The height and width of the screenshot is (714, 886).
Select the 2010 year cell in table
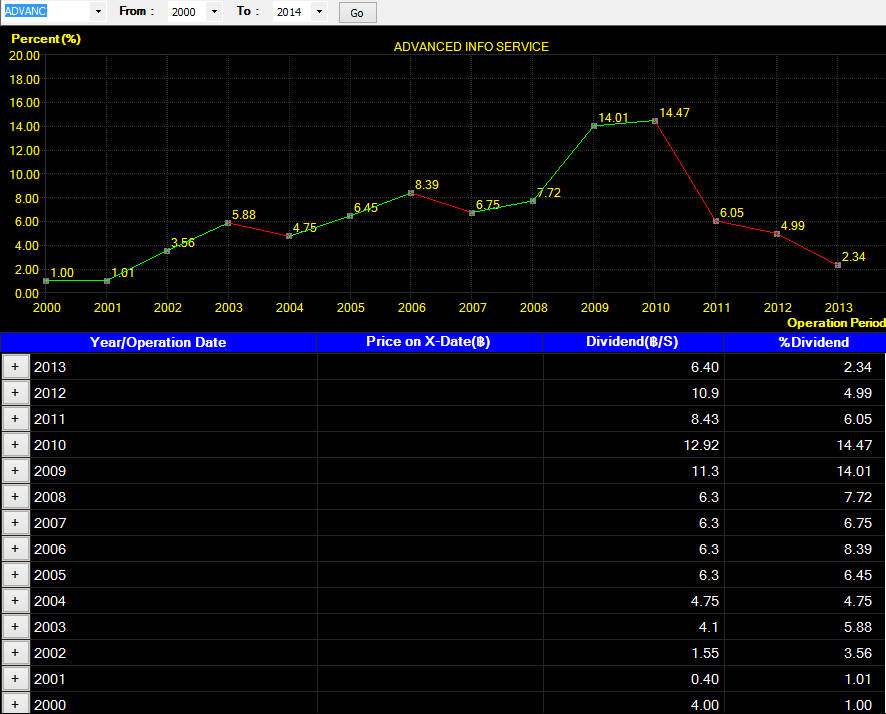(173, 445)
